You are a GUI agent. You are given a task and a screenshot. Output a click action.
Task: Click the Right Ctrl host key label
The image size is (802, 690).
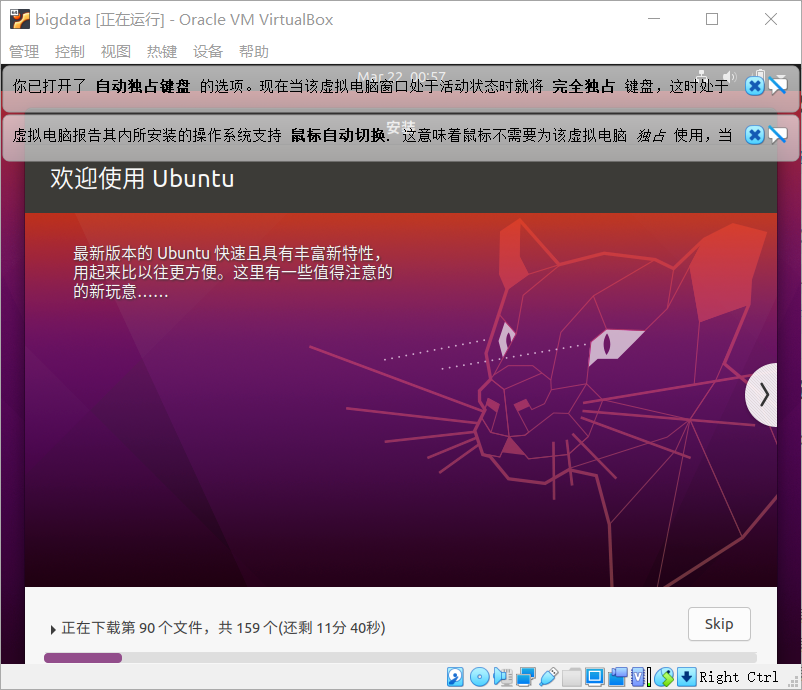739,677
